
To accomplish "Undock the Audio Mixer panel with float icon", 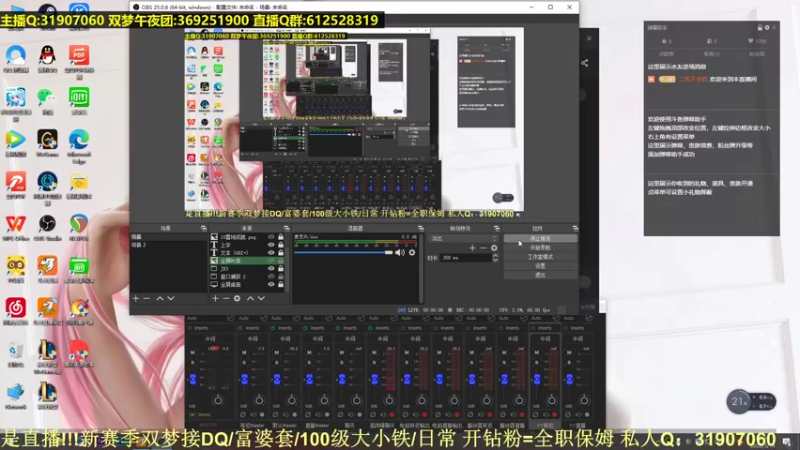I will 420,229.
